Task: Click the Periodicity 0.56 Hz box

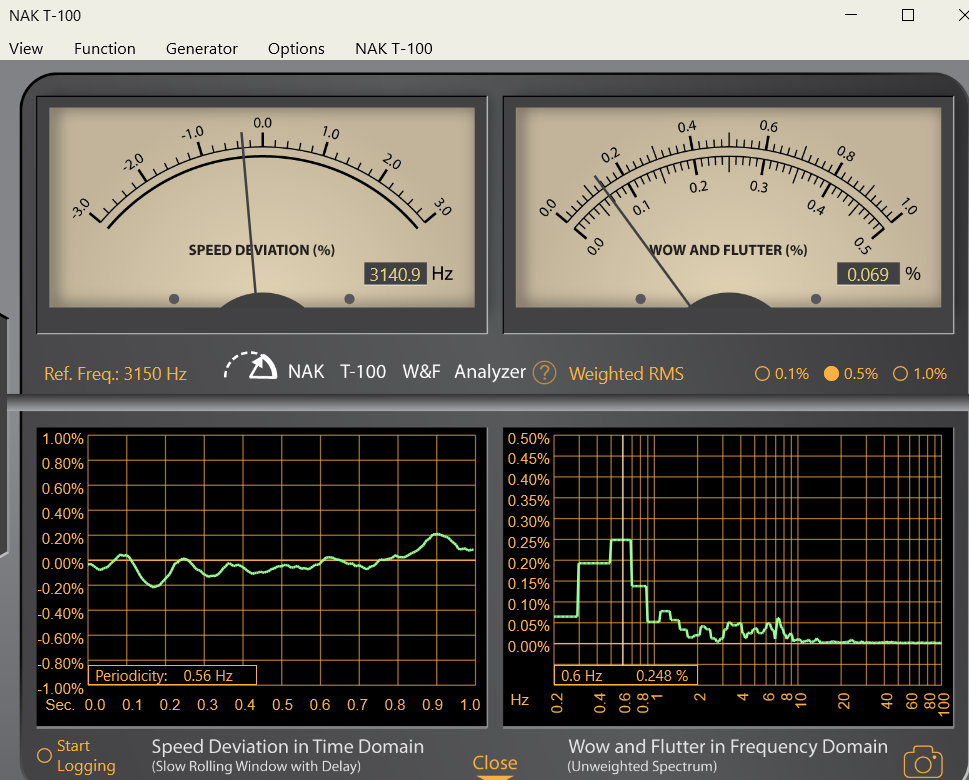Action: [172, 675]
